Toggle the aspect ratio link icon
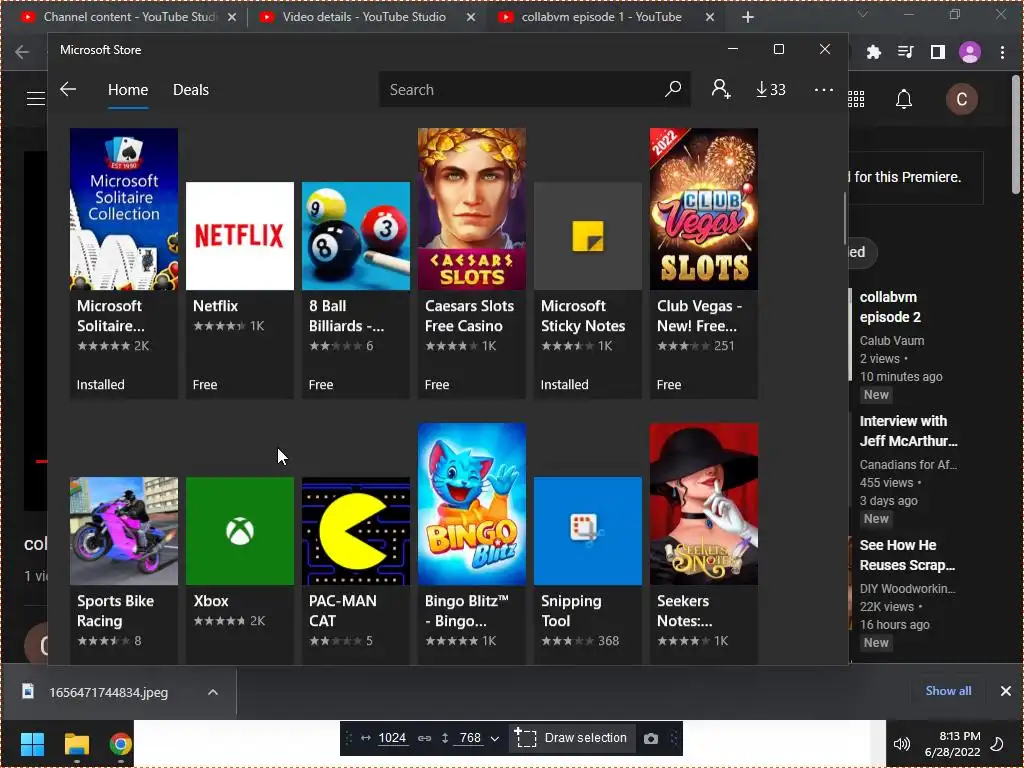Image resolution: width=1024 pixels, height=768 pixels. pyautogui.click(x=424, y=739)
